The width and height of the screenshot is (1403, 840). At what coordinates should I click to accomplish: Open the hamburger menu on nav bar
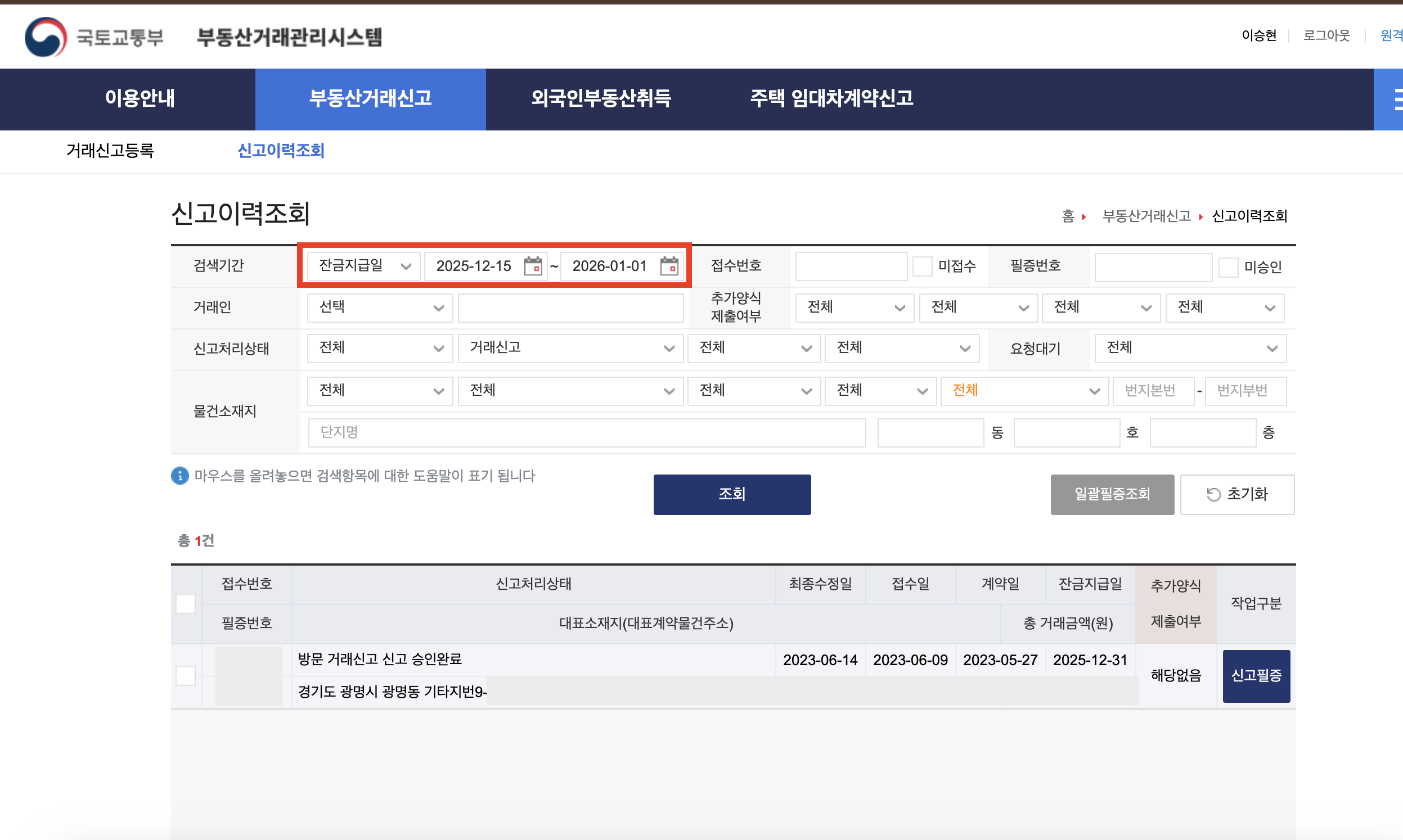pyautogui.click(x=1395, y=99)
